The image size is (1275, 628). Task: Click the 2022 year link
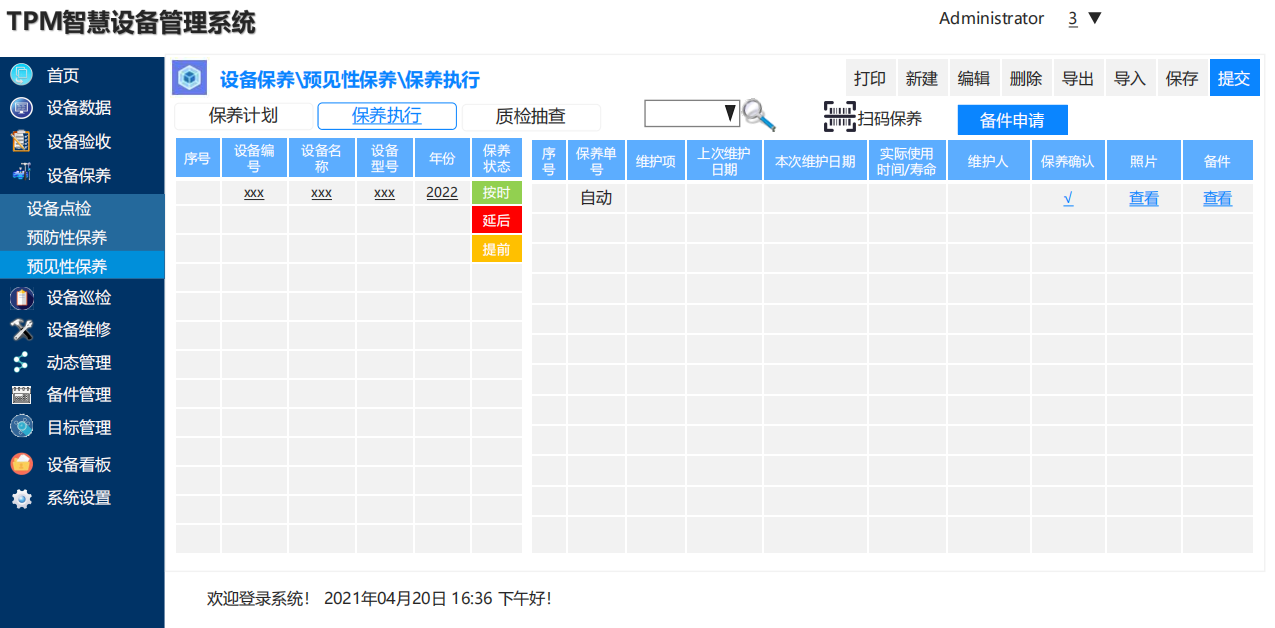pos(442,192)
